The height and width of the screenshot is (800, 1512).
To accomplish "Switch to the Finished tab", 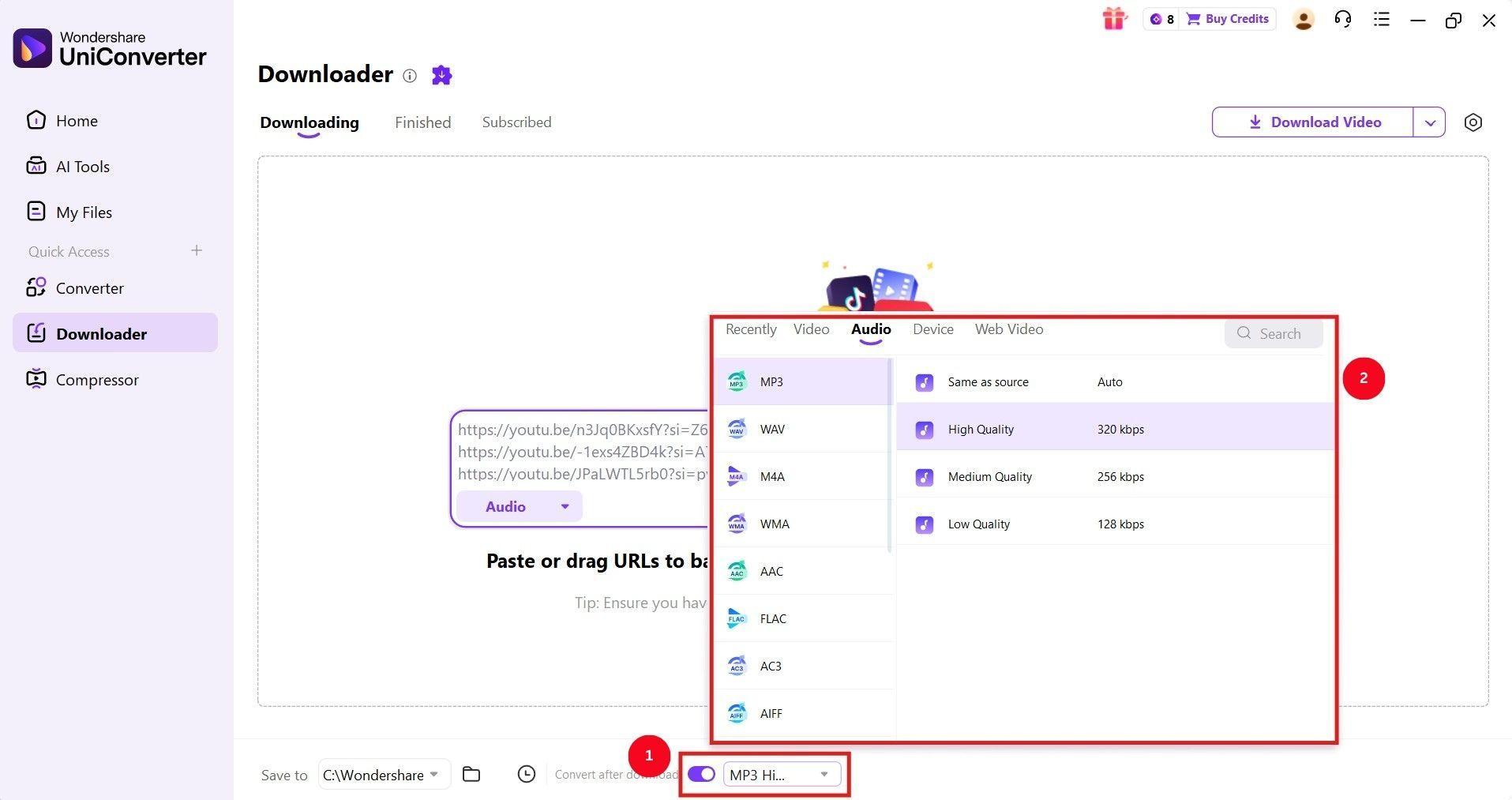I will tap(422, 122).
